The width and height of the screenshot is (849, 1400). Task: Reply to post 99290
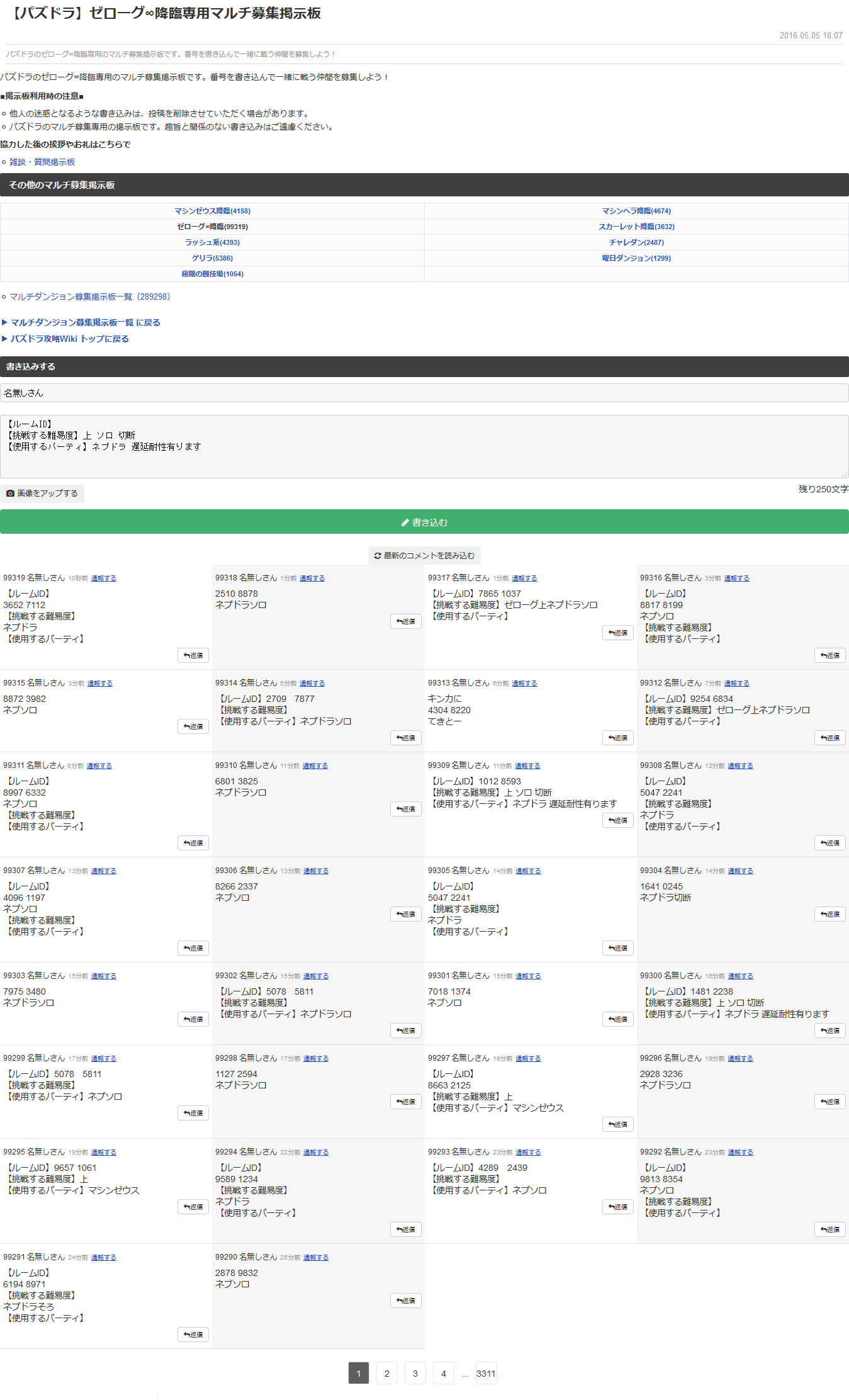pos(406,1301)
